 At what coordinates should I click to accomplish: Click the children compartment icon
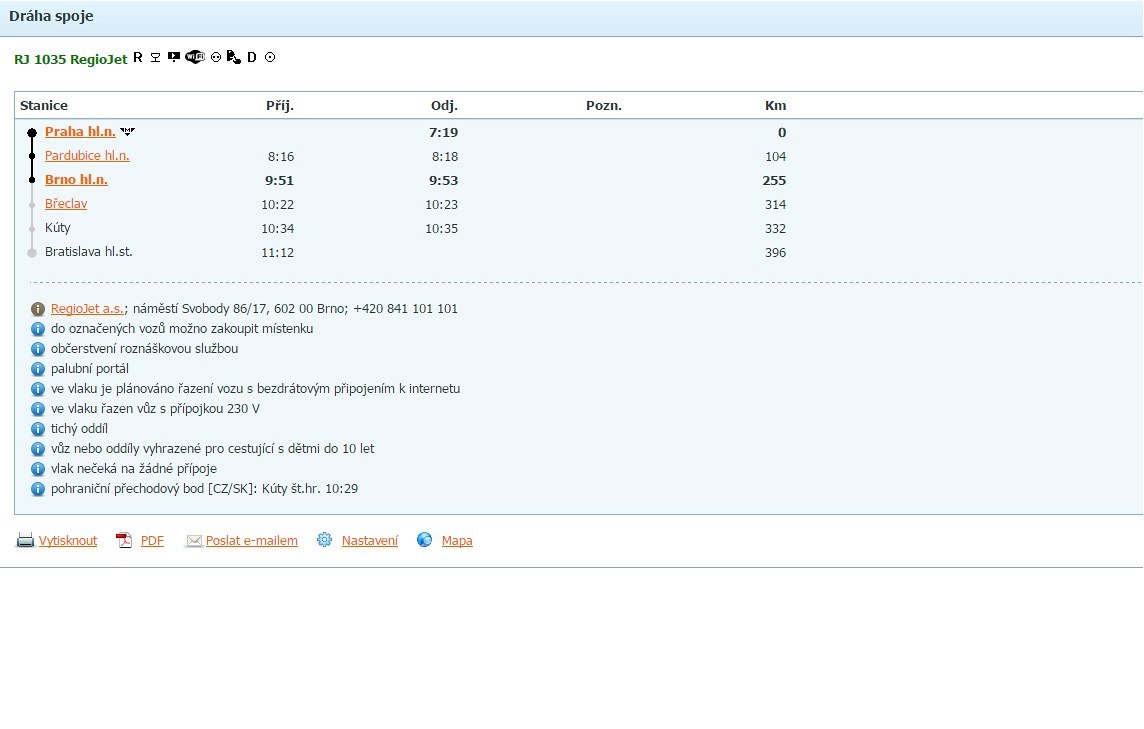pos(233,58)
